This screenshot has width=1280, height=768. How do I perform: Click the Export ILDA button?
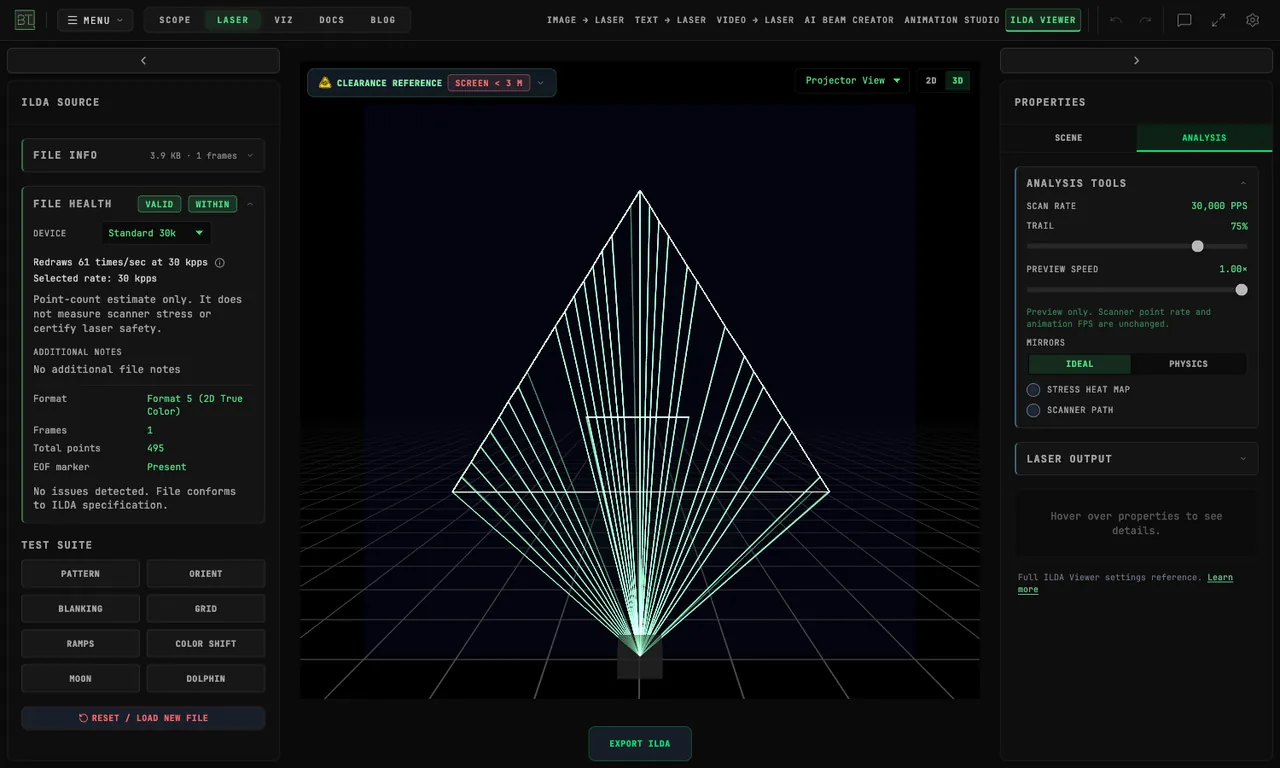[640, 744]
